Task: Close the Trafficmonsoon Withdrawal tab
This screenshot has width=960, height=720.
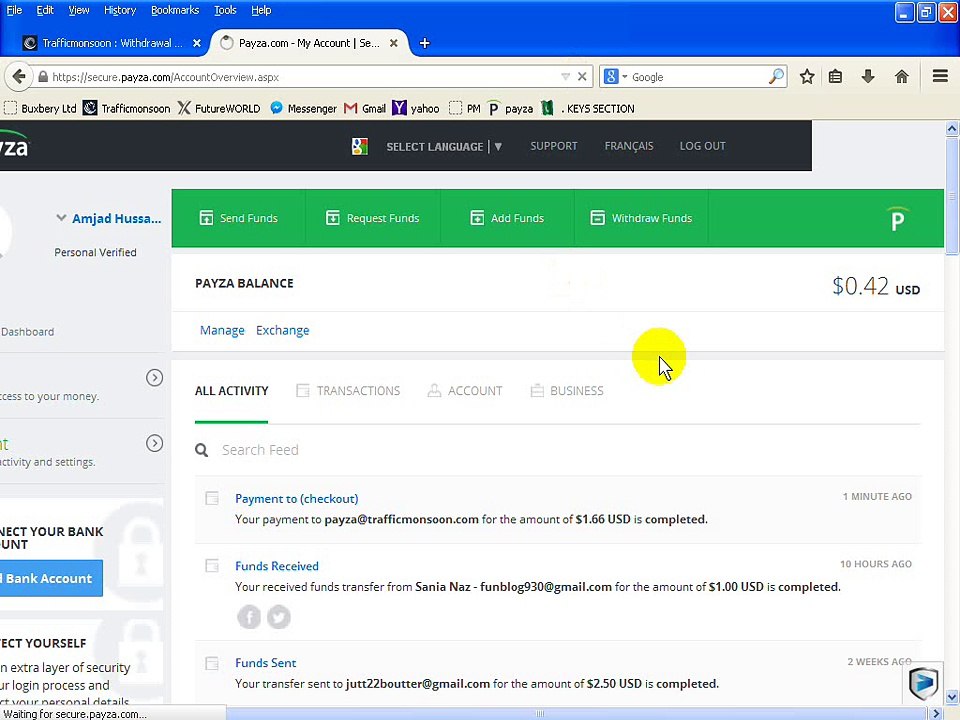Action: click(197, 43)
